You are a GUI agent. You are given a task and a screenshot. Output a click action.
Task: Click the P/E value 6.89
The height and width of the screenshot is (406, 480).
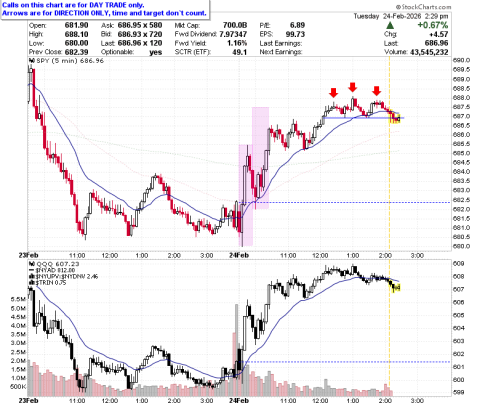pyautogui.click(x=297, y=25)
